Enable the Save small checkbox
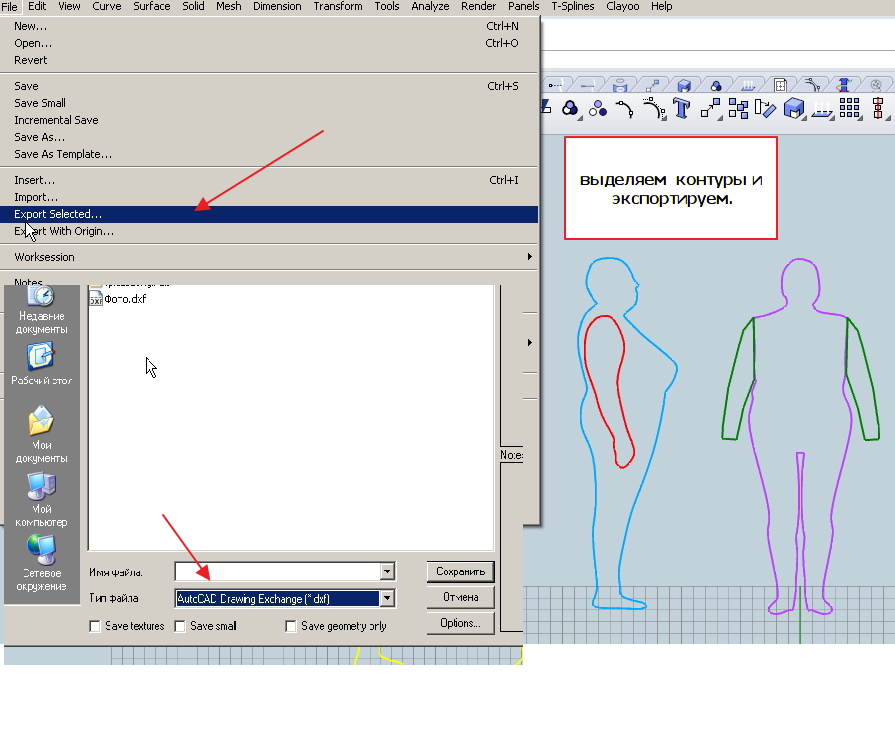Screen dimensions: 895x741 click(x=180, y=626)
